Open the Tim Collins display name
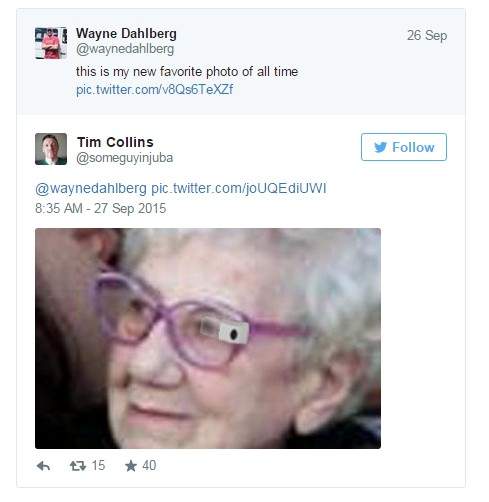This screenshot has height=502, width=489. click(x=115, y=142)
